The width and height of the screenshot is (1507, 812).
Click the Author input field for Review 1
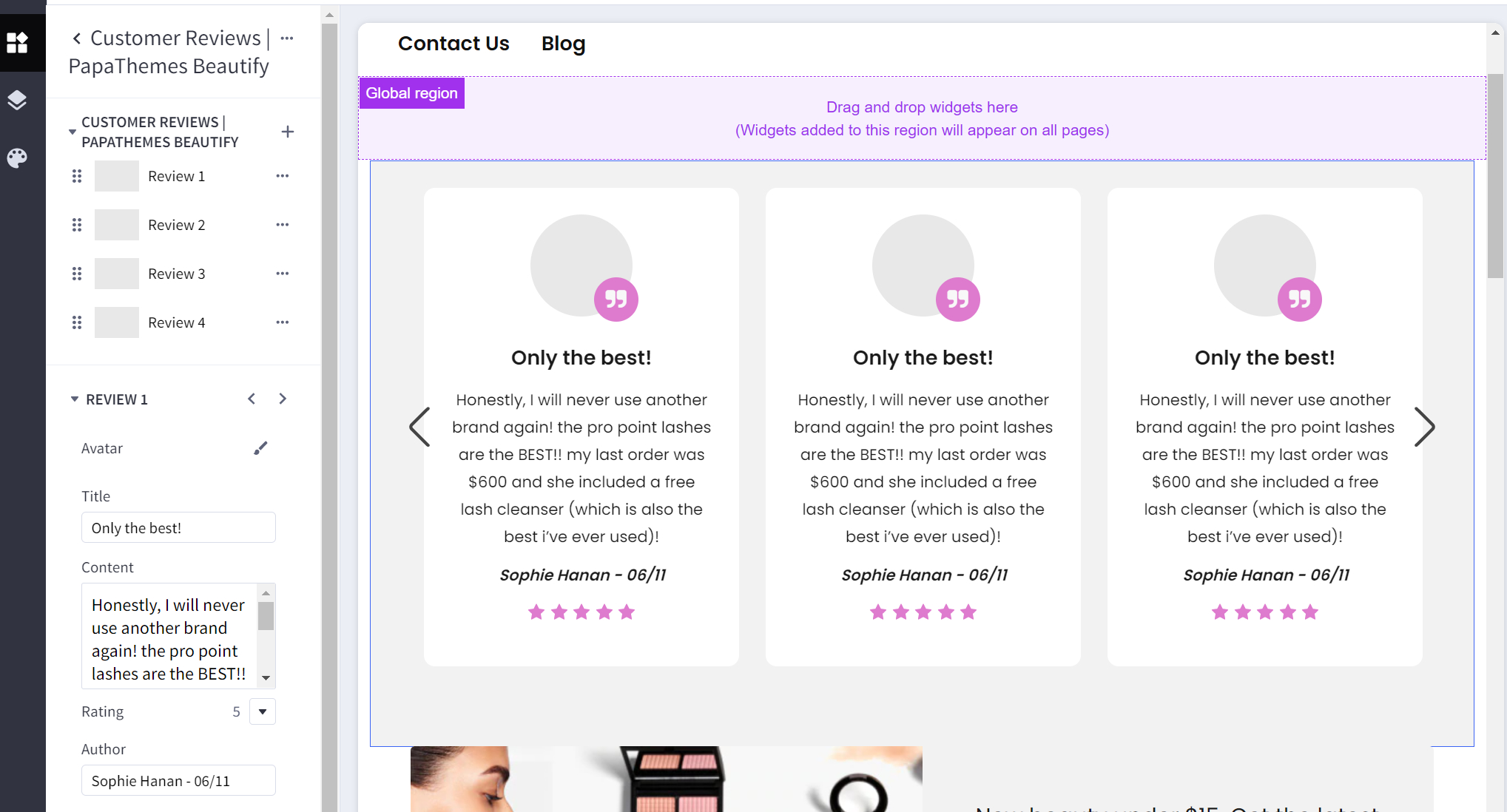point(177,781)
